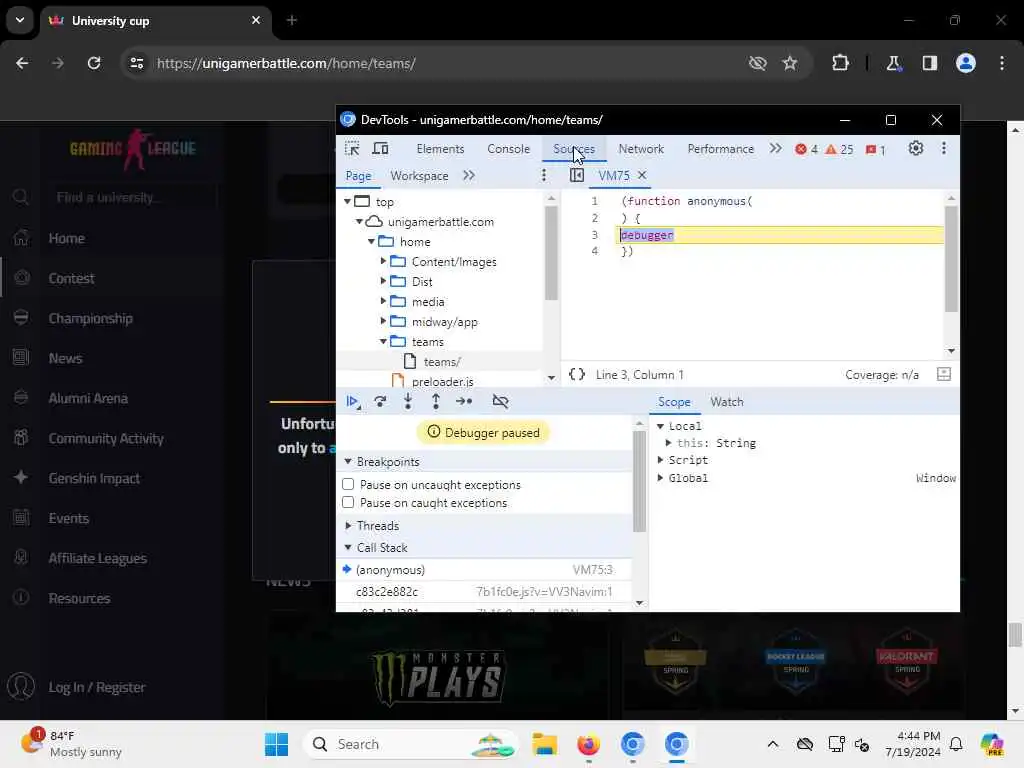Select the Scope tab

(674, 402)
